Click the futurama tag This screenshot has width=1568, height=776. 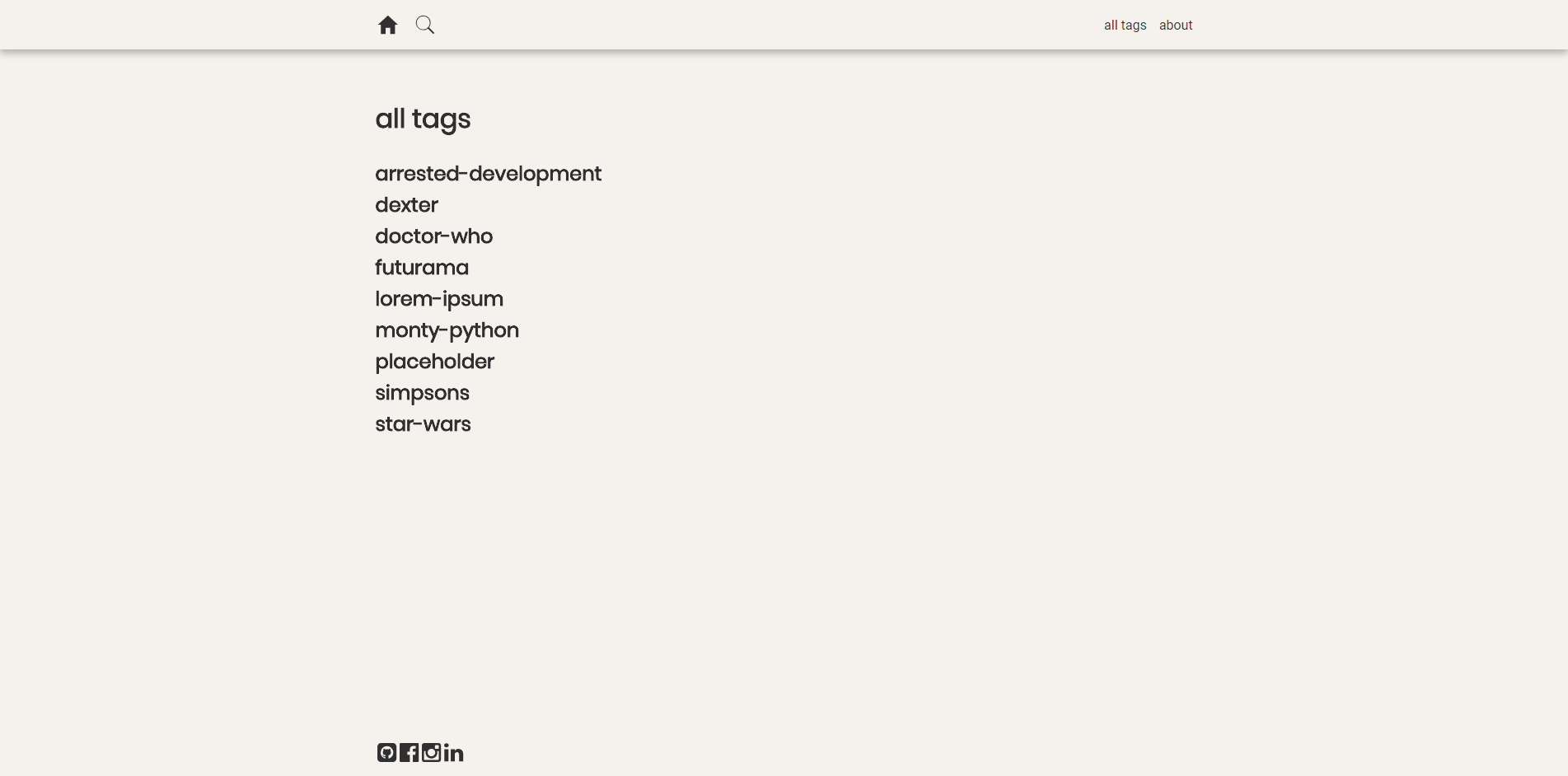[421, 268]
